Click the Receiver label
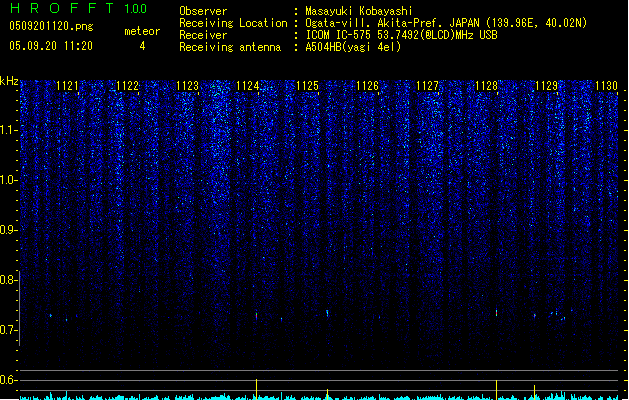629x400 pixels. point(203,35)
